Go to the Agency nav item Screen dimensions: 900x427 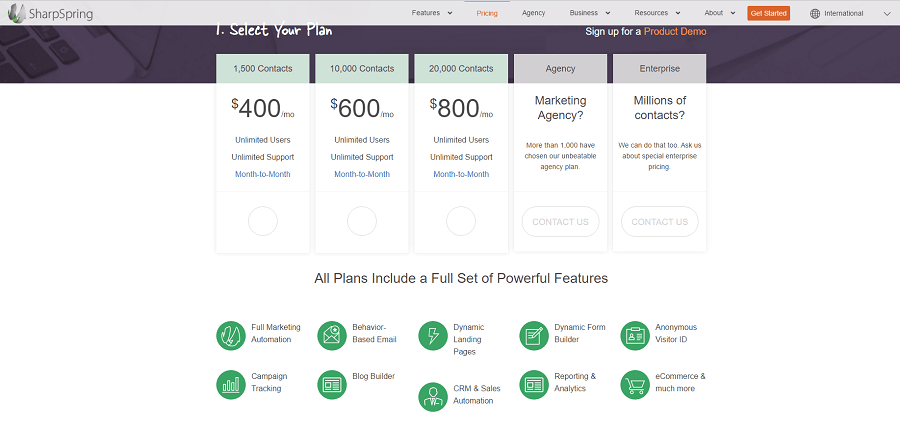(x=533, y=13)
